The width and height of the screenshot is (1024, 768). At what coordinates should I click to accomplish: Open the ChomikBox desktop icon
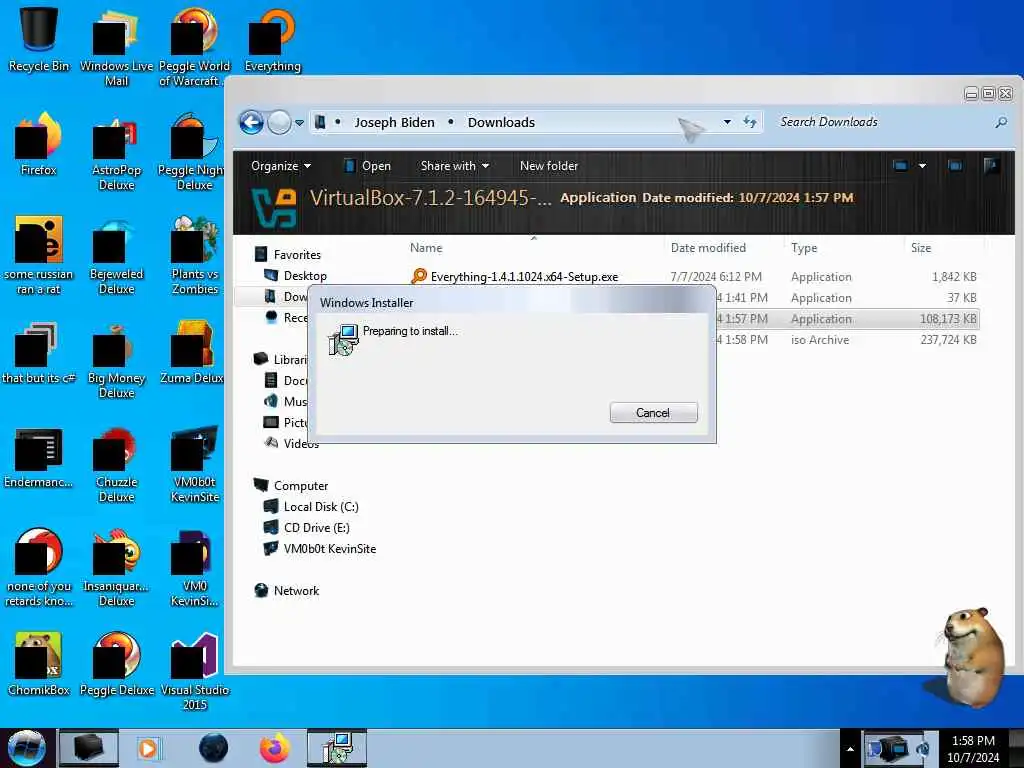(x=39, y=665)
